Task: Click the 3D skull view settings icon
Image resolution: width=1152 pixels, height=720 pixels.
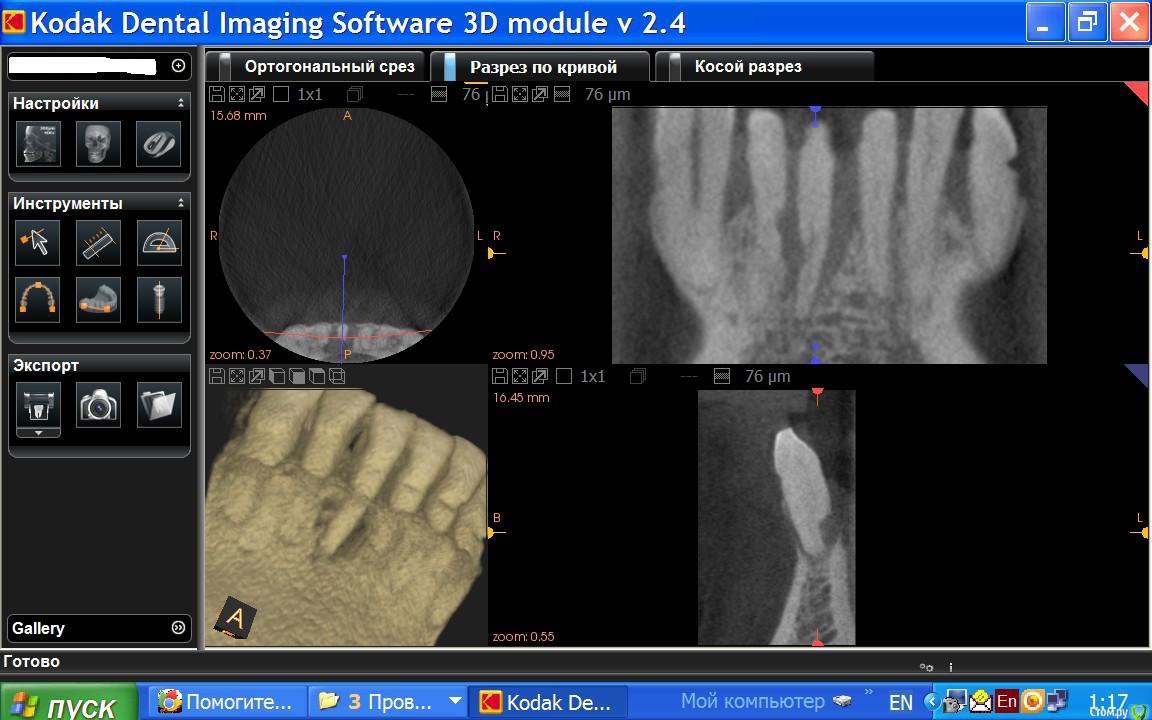Action: point(98,144)
